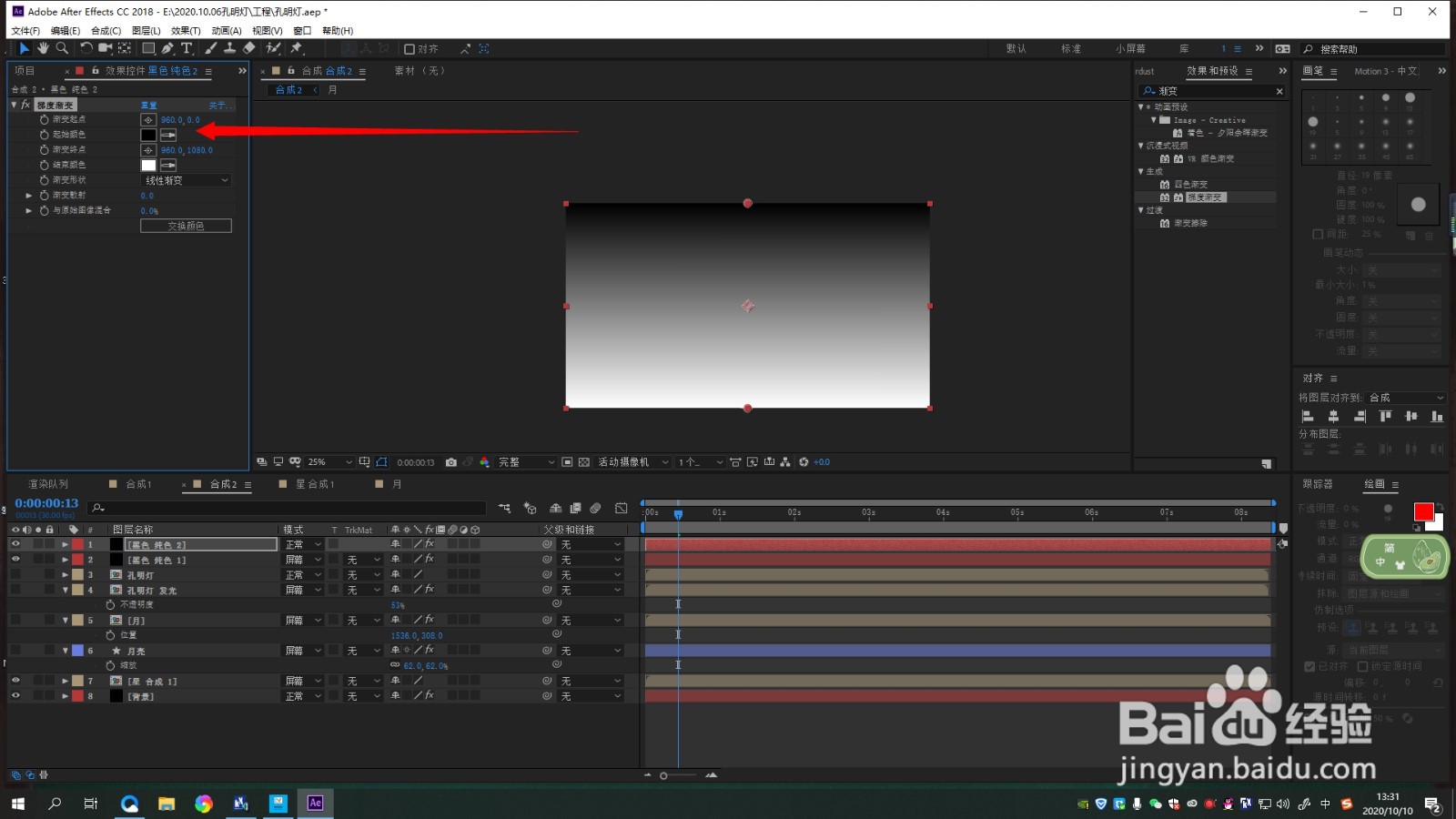Select the Pan Behind anchor point tool
The height and width of the screenshot is (819, 1456).
(x=125, y=48)
